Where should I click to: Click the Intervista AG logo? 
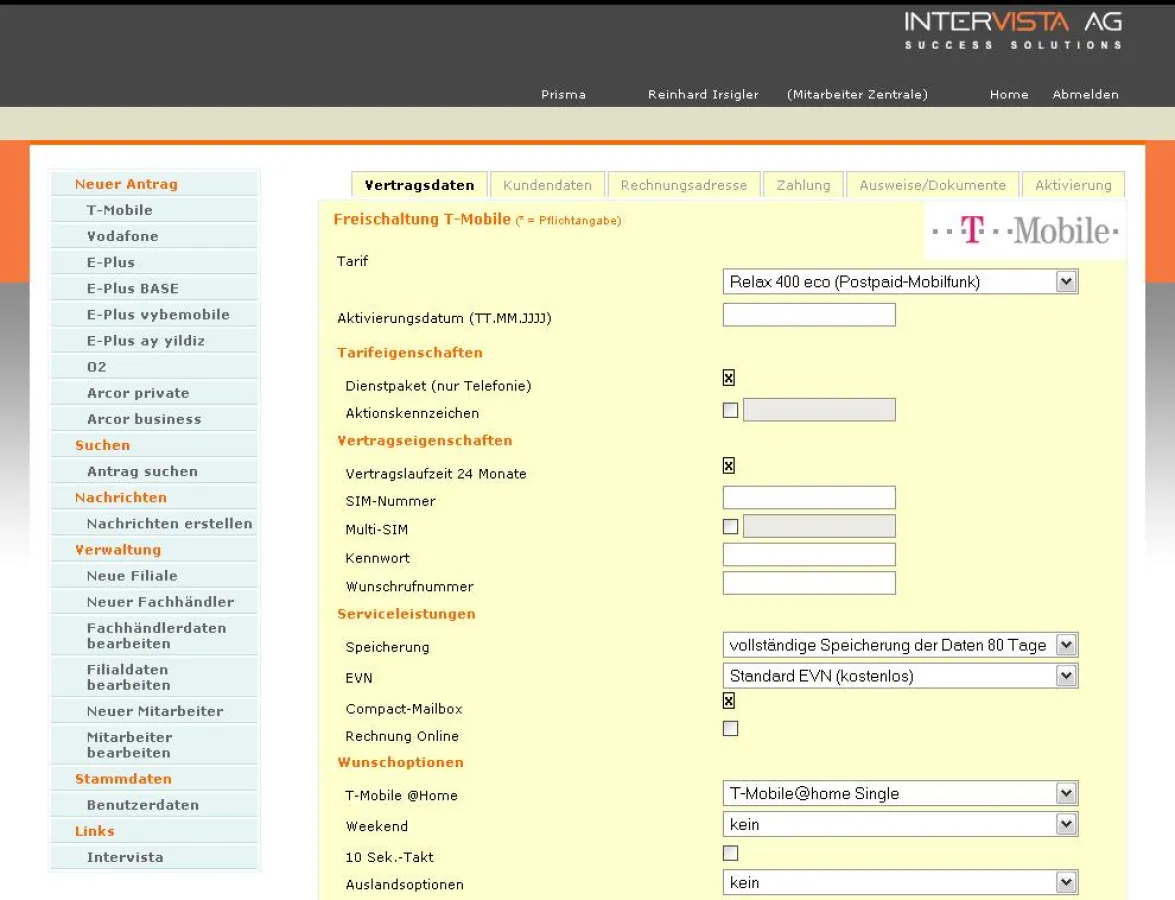(1012, 29)
